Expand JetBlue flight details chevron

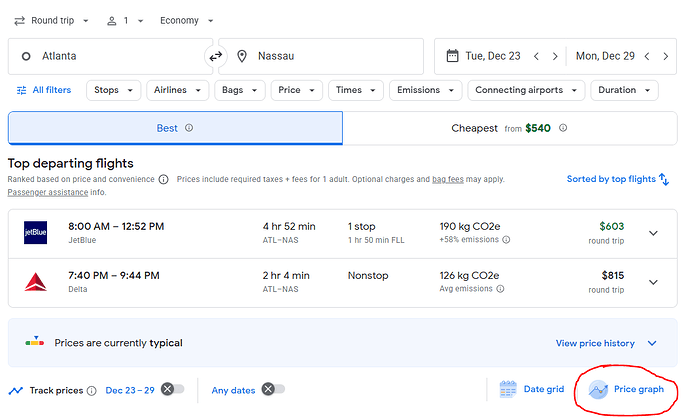pyautogui.click(x=654, y=233)
